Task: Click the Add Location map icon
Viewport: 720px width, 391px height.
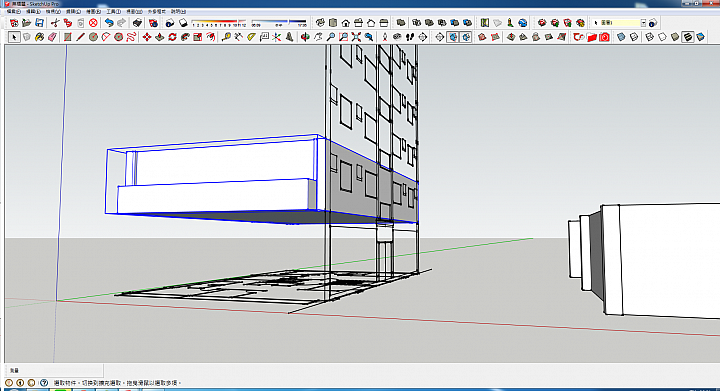Action: [484, 22]
